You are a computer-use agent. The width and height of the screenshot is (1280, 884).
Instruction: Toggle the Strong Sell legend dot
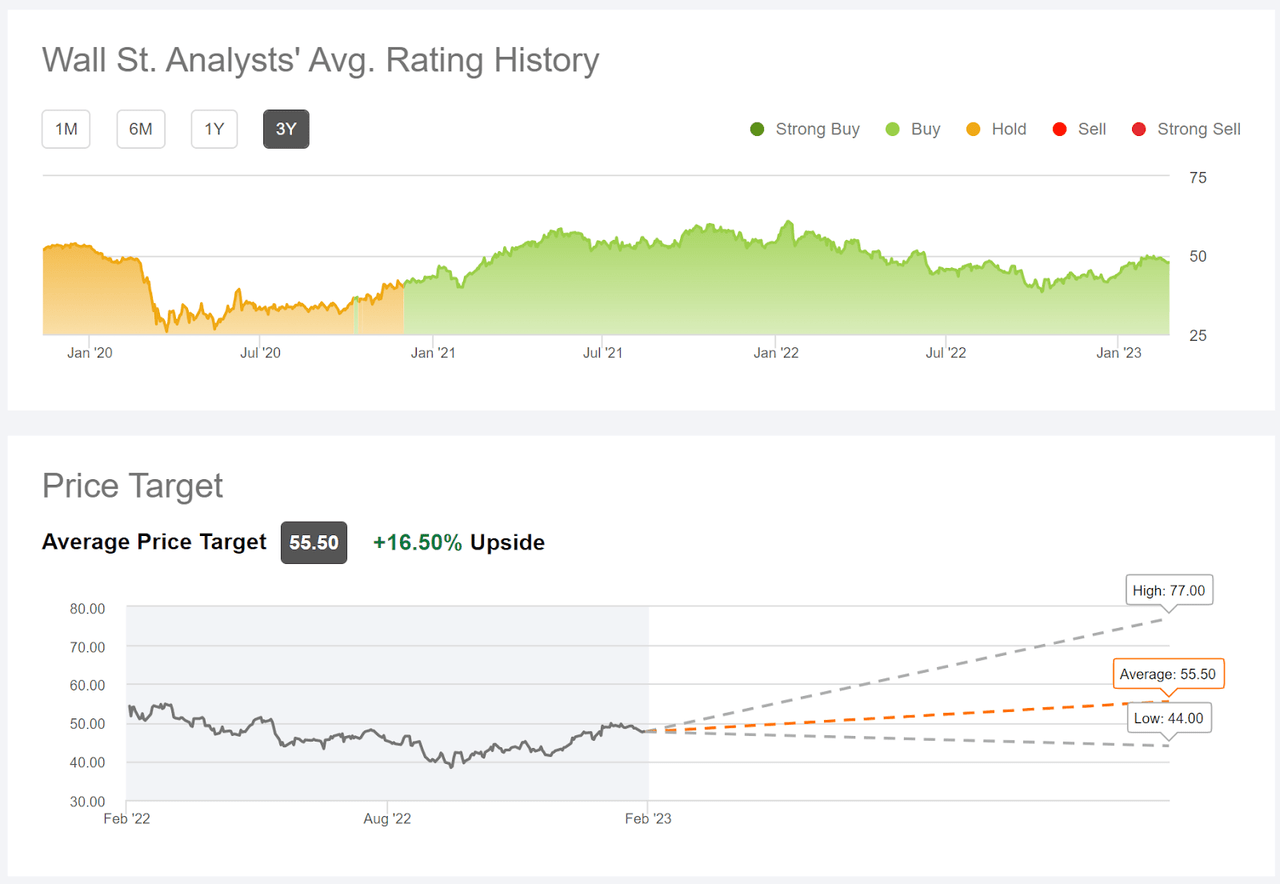click(1139, 129)
